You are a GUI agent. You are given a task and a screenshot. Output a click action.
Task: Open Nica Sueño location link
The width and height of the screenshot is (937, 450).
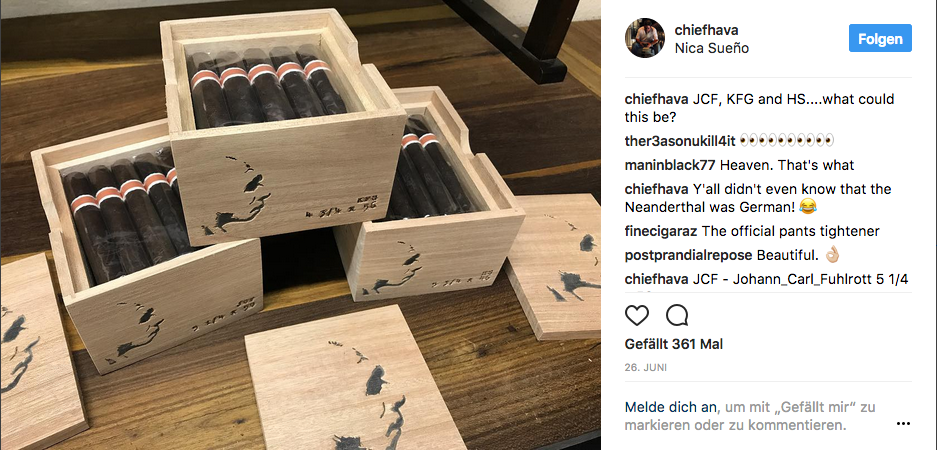[x=712, y=48]
